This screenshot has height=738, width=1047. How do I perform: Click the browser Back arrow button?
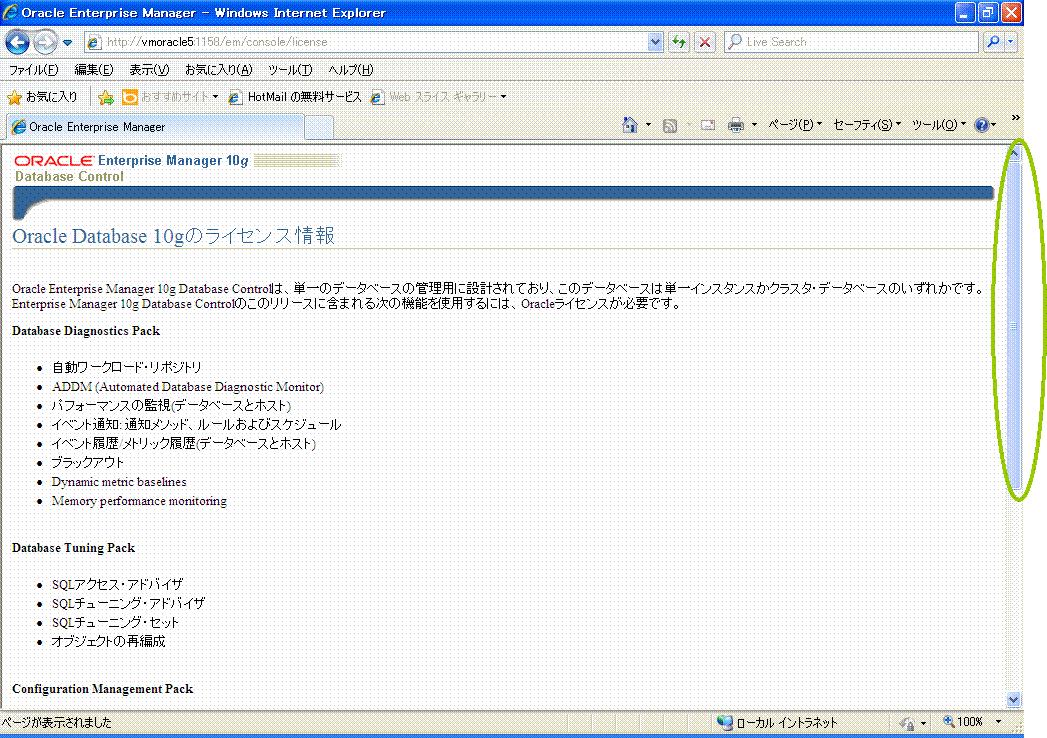tap(17, 42)
